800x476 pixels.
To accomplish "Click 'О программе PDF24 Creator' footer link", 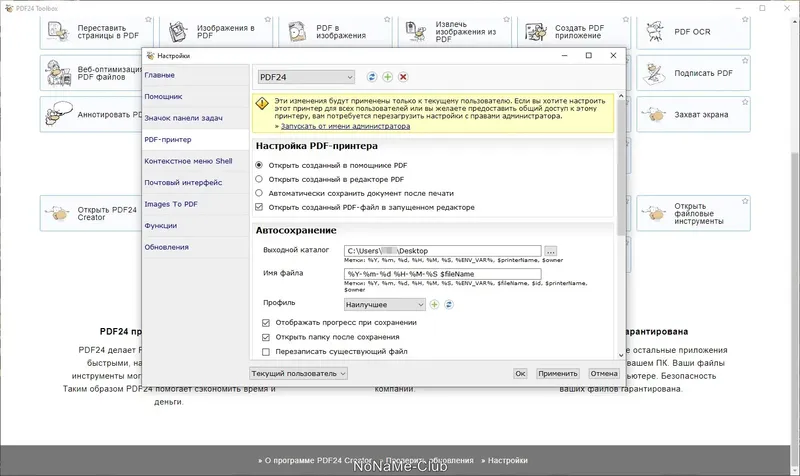I will click(x=318, y=460).
